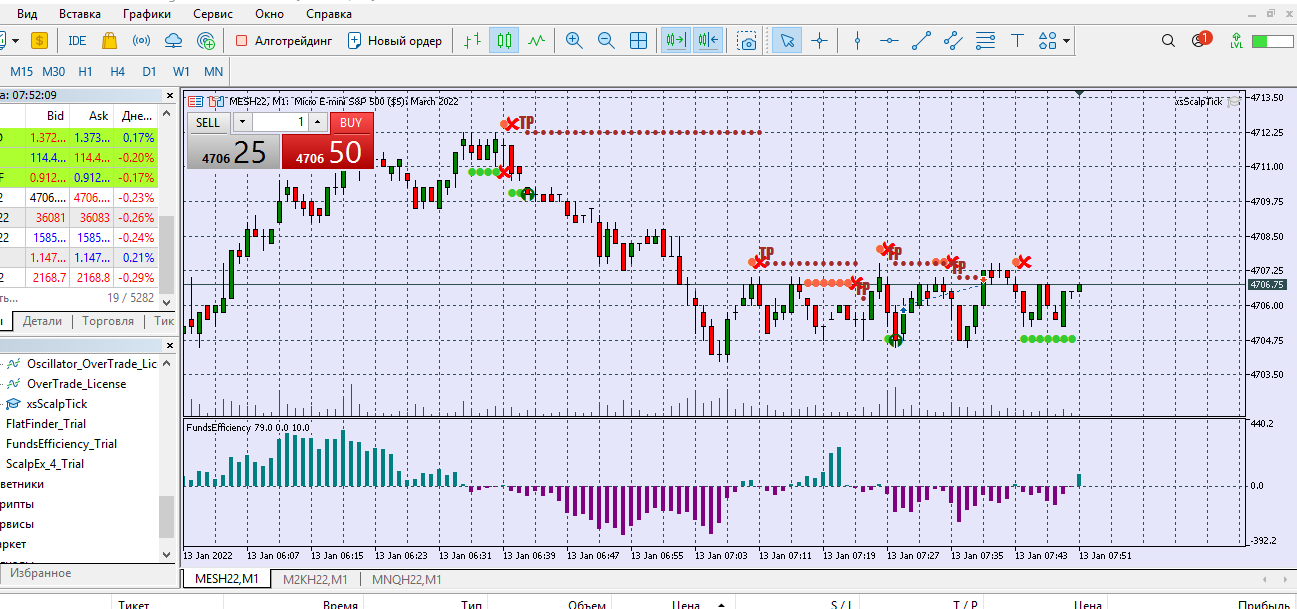
Task: Click the gold dollar sign icon
Action: (39, 41)
